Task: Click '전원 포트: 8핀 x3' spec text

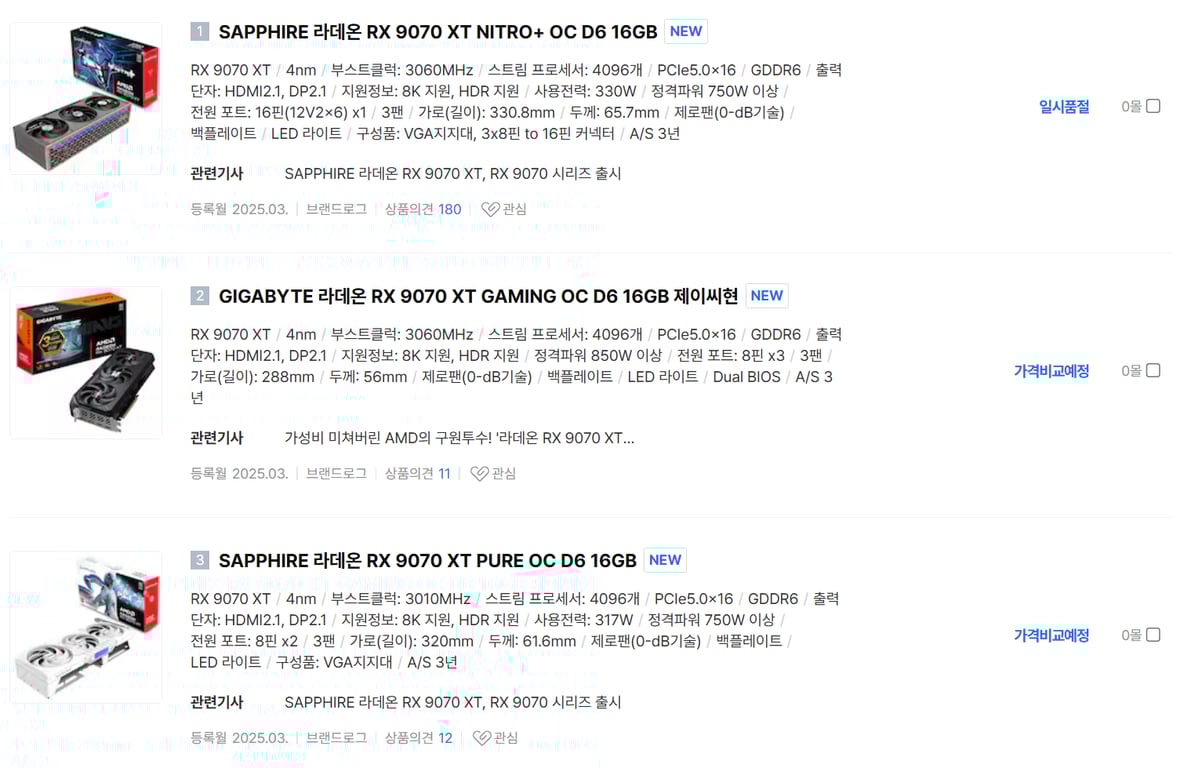Action: point(731,356)
